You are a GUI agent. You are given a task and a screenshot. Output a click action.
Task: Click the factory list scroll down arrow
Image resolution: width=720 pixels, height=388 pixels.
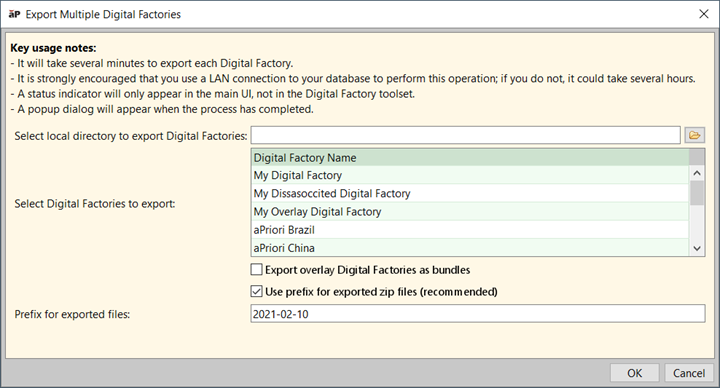point(697,248)
